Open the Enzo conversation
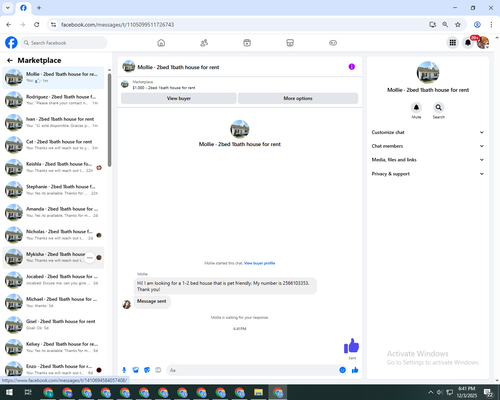 (53, 369)
